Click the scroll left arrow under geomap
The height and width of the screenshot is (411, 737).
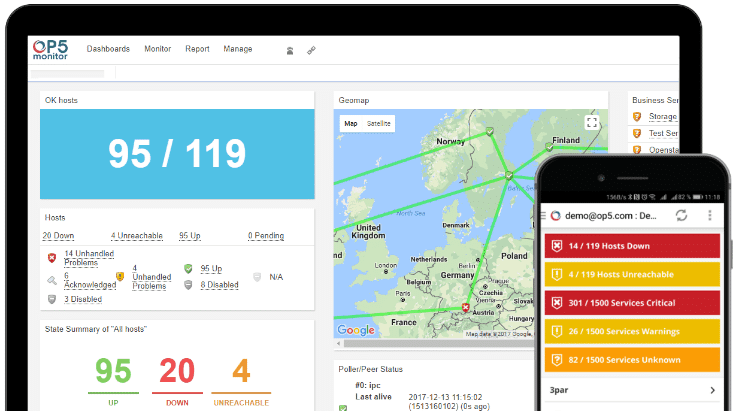tap(338, 344)
